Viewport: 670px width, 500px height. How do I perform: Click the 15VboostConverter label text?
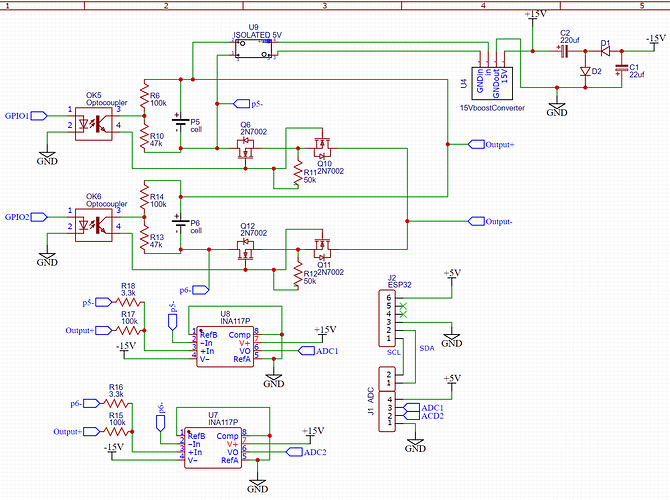click(x=492, y=108)
